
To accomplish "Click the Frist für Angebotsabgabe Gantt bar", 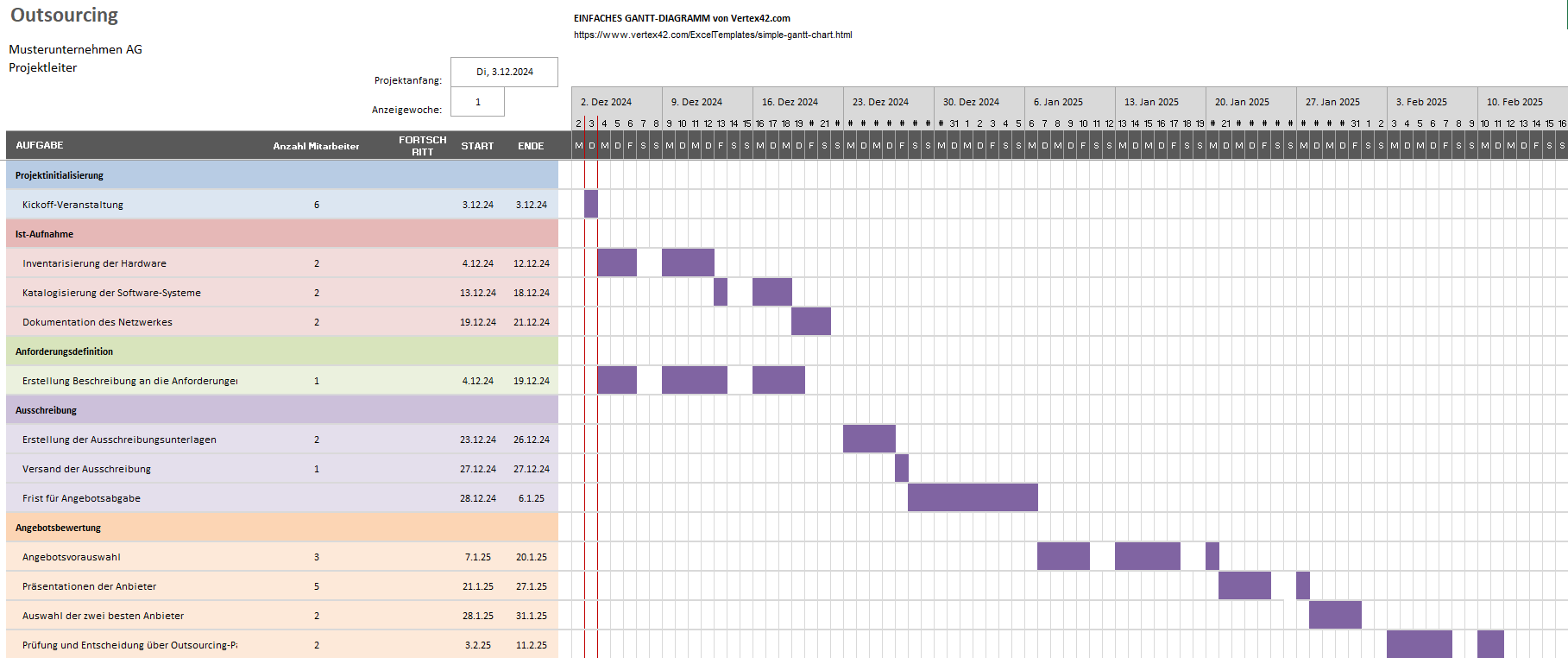I will click(x=972, y=497).
